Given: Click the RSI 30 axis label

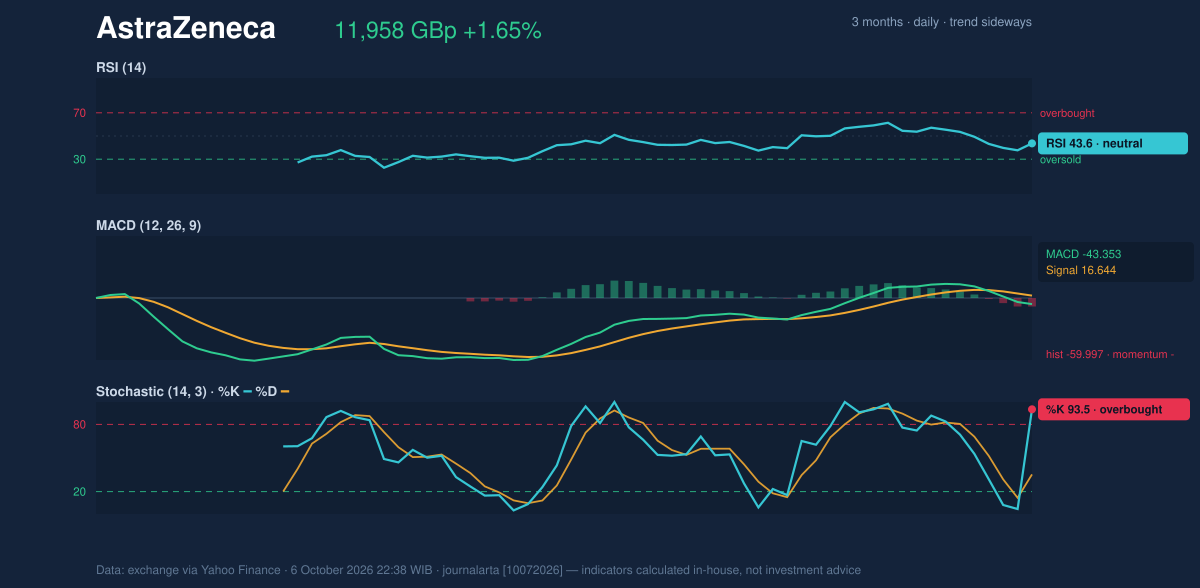Looking at the screenshot, I should click(x=79, y=159).
